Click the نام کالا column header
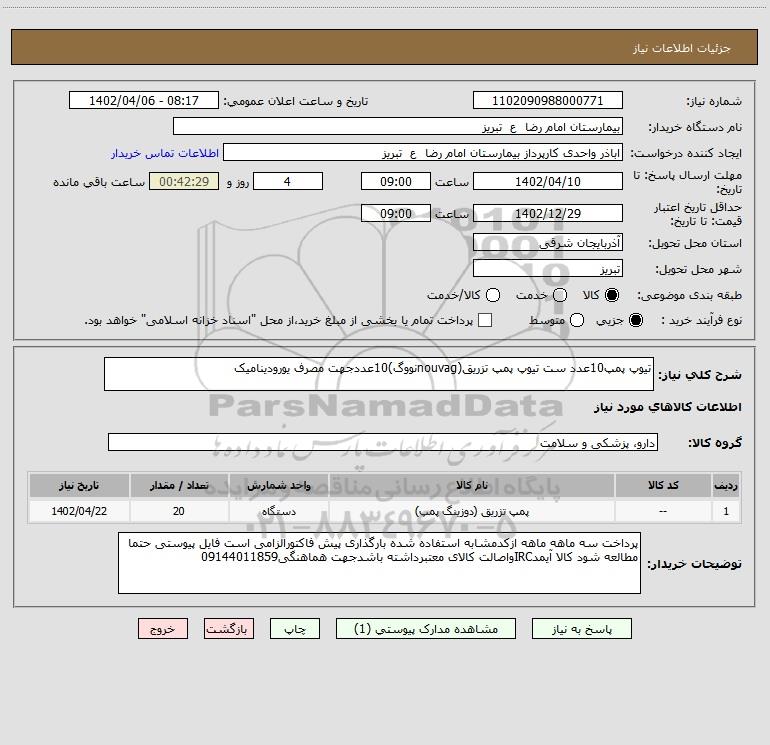Screen dimensions: 770x745 (471, 485)
